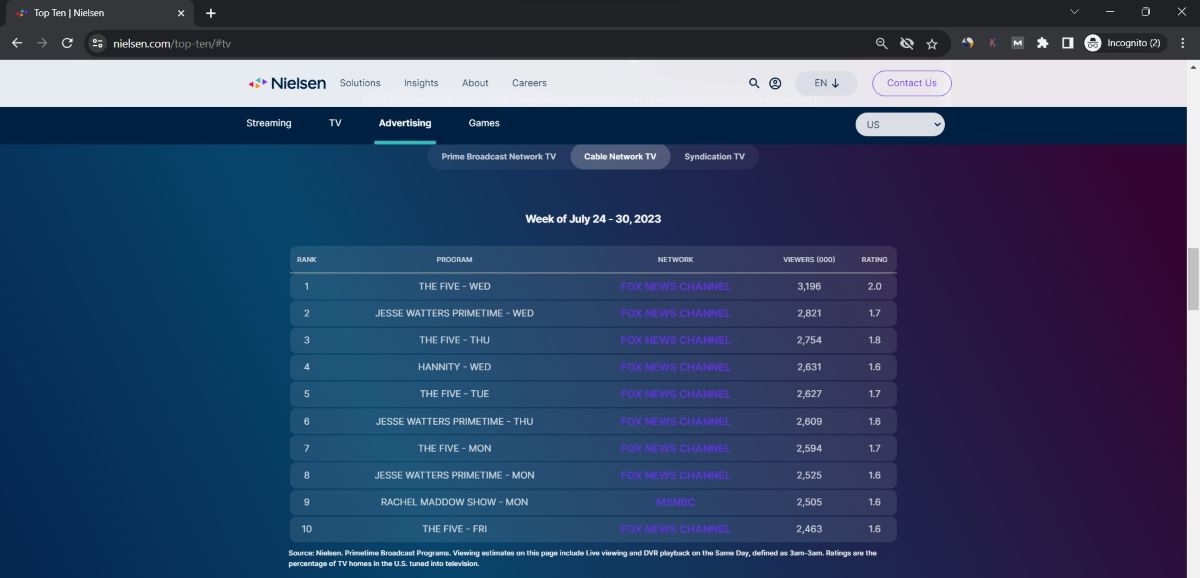Screen dimensions: 1200x578
Task: Click the user account icon on Nielsen header
Action: point(775,83)
